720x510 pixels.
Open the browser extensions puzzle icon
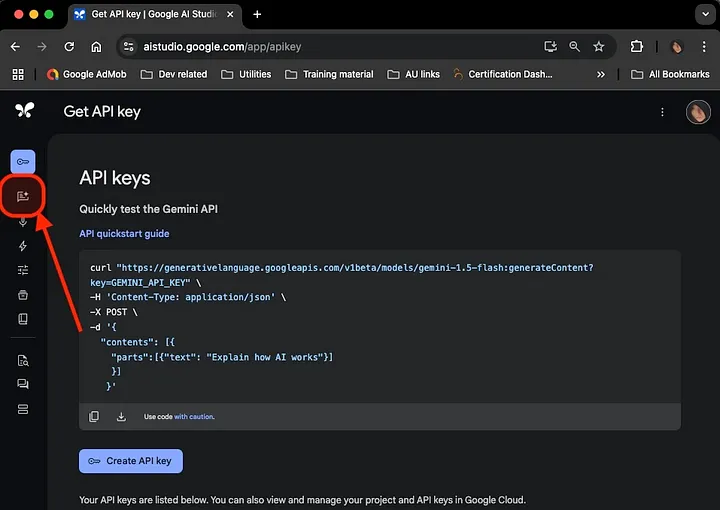point(637,46)
